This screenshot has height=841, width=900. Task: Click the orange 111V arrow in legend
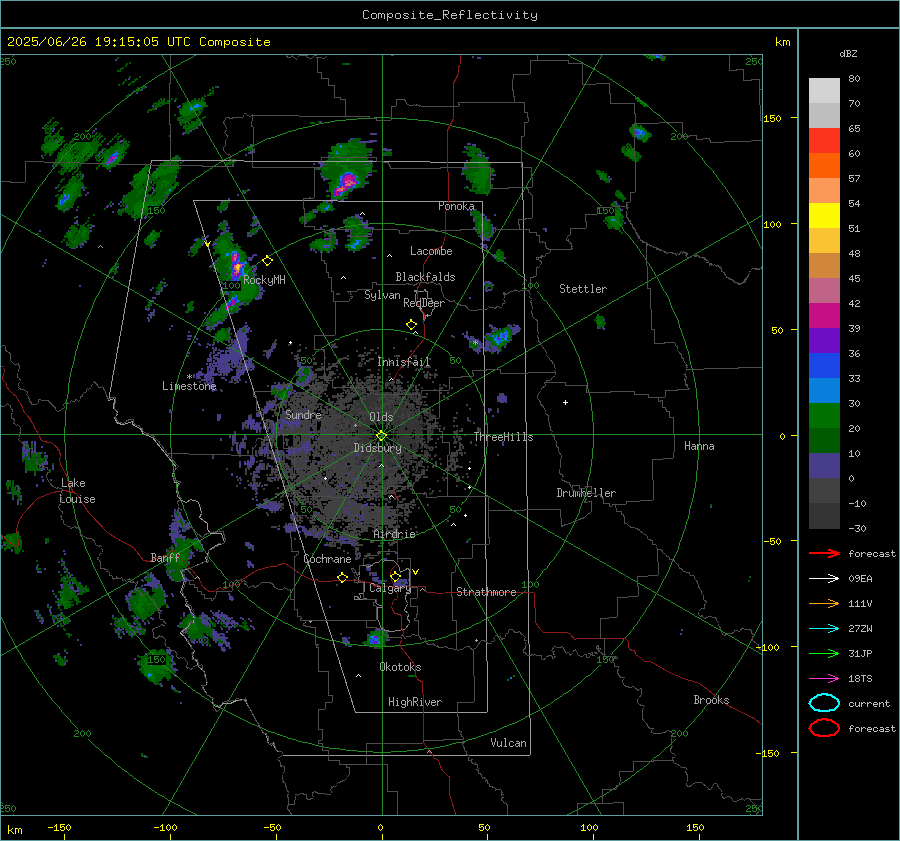(824, 603)
